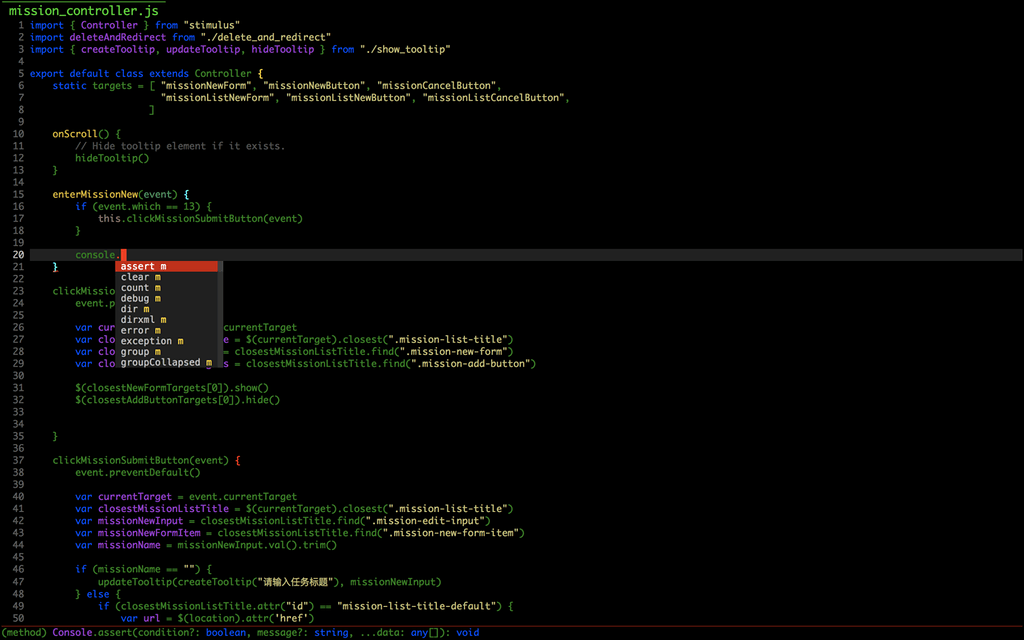The width and height of the screenshot is (1024, 640).
Task: Click the red cursor block after console.
Action: click(x=122, y=254)
